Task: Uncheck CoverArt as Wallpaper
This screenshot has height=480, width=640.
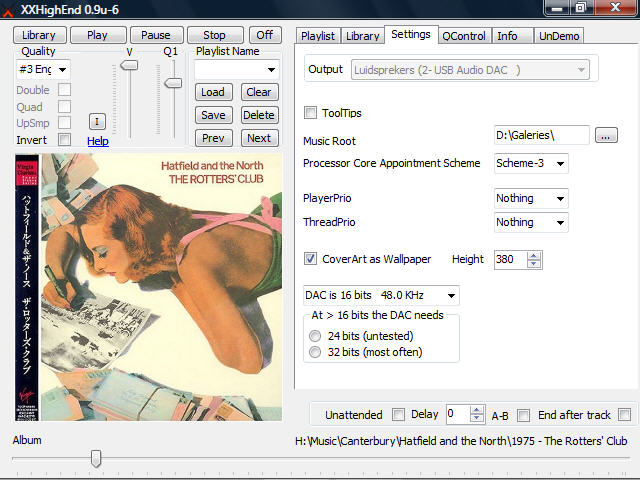Action: (310, 258)
